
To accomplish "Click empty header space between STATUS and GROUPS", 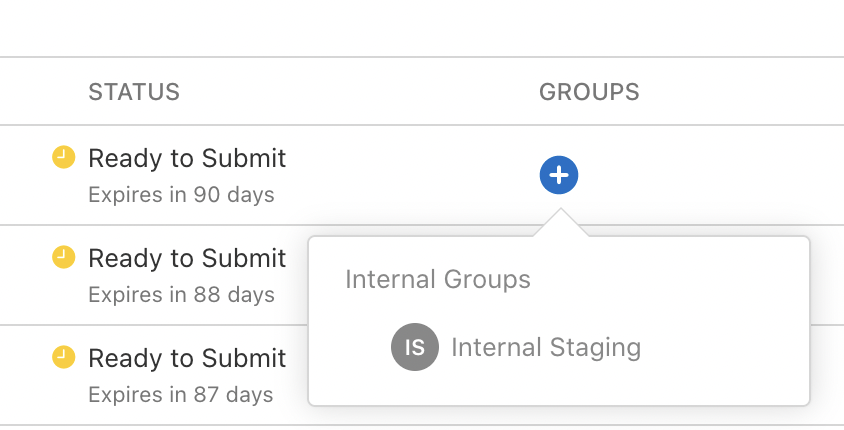I will click(360, 93).
